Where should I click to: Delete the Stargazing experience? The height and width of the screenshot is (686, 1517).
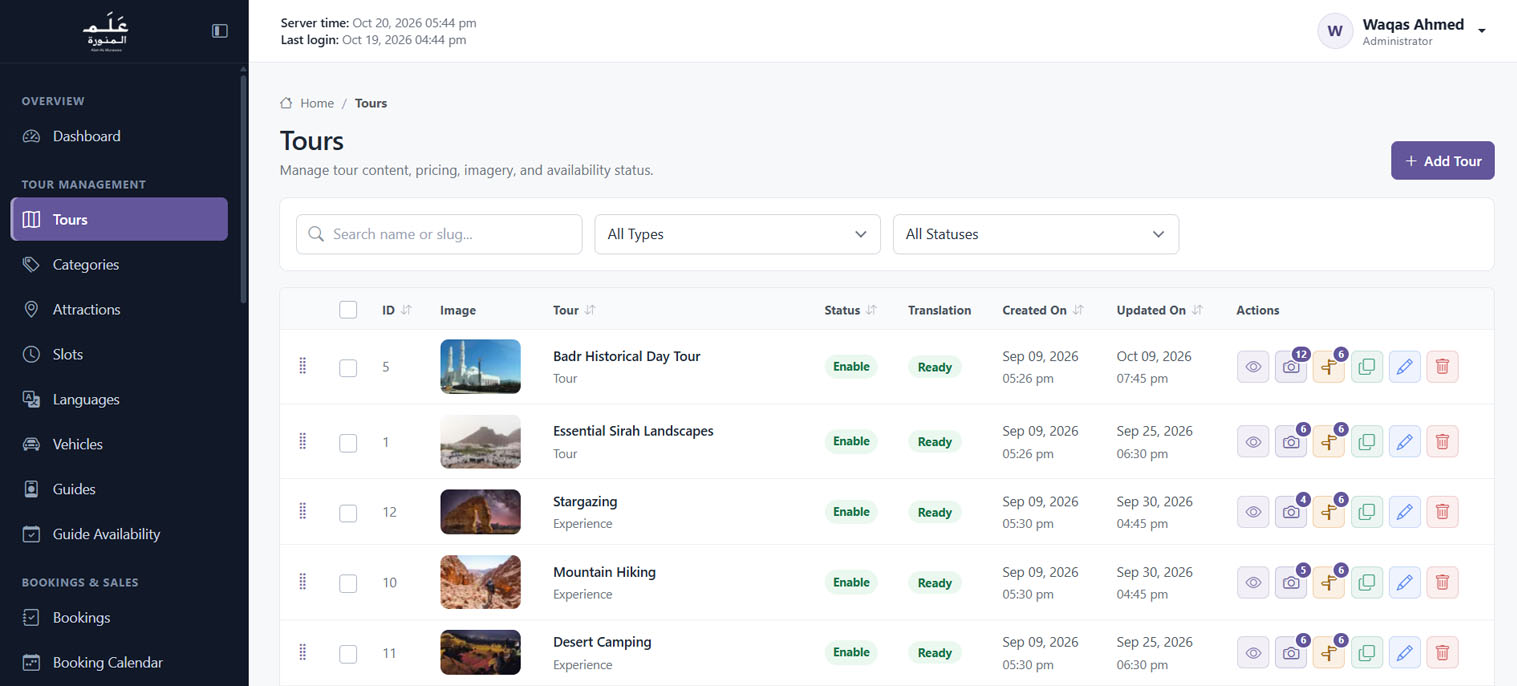pyautogui.click(x=1442, y=512)
